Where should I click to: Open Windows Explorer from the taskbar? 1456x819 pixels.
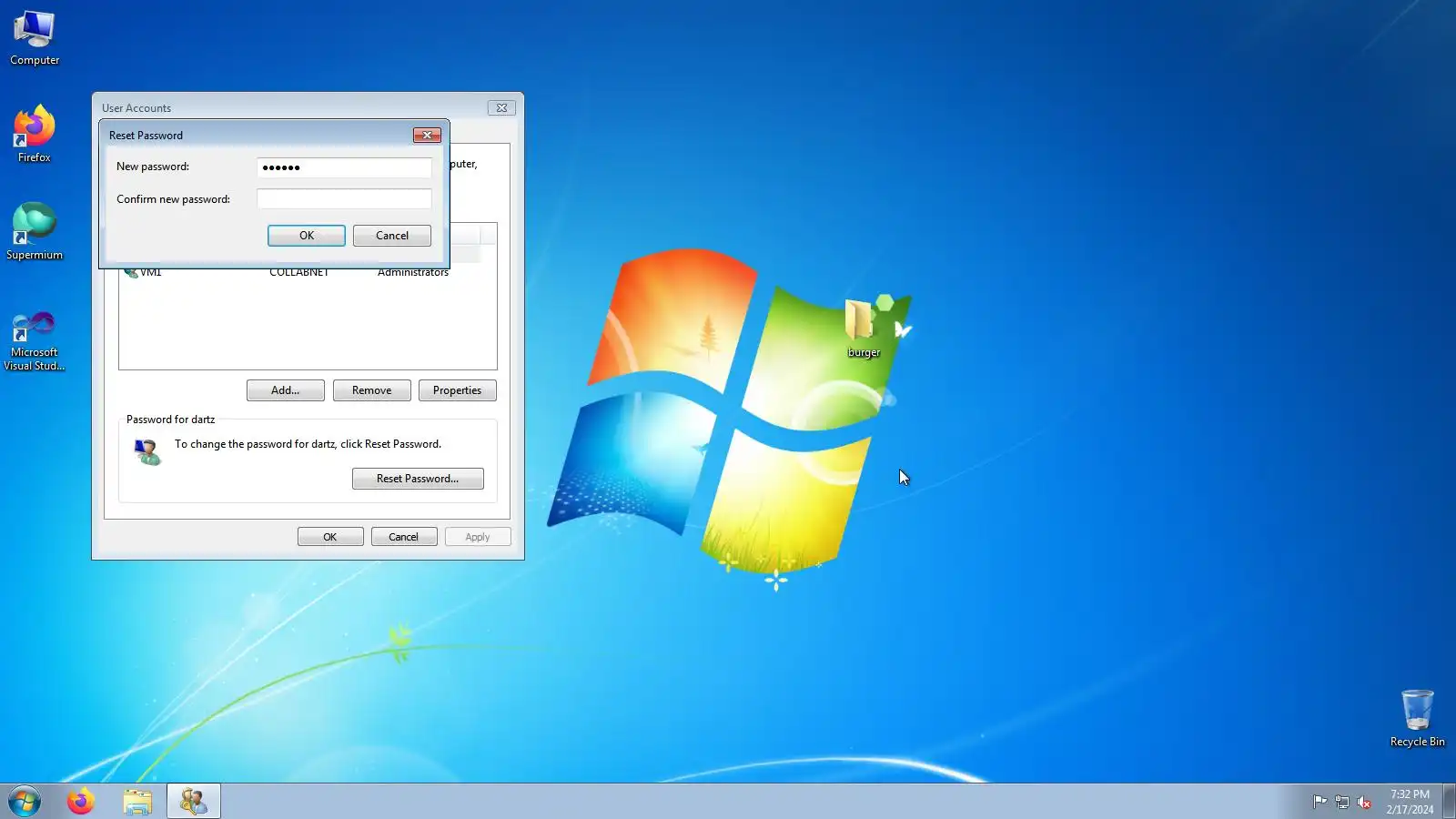(137, 802)
